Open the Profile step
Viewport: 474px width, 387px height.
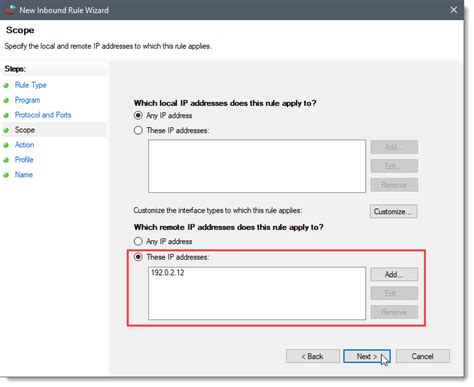[x=24, y=160]
